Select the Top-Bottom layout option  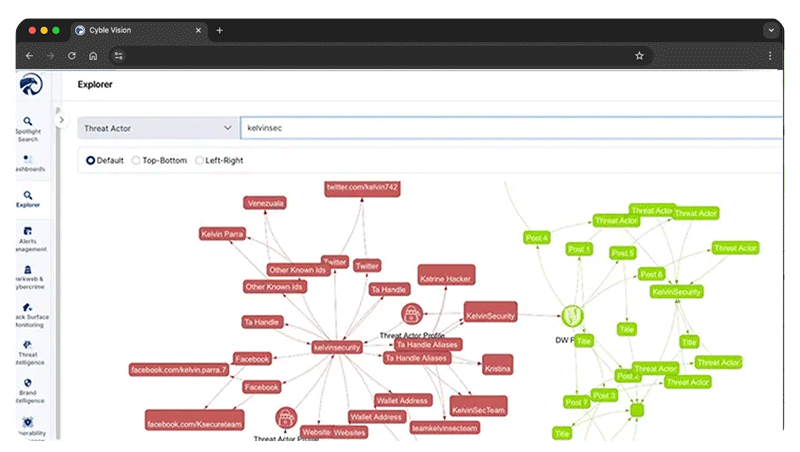(137, 160)
